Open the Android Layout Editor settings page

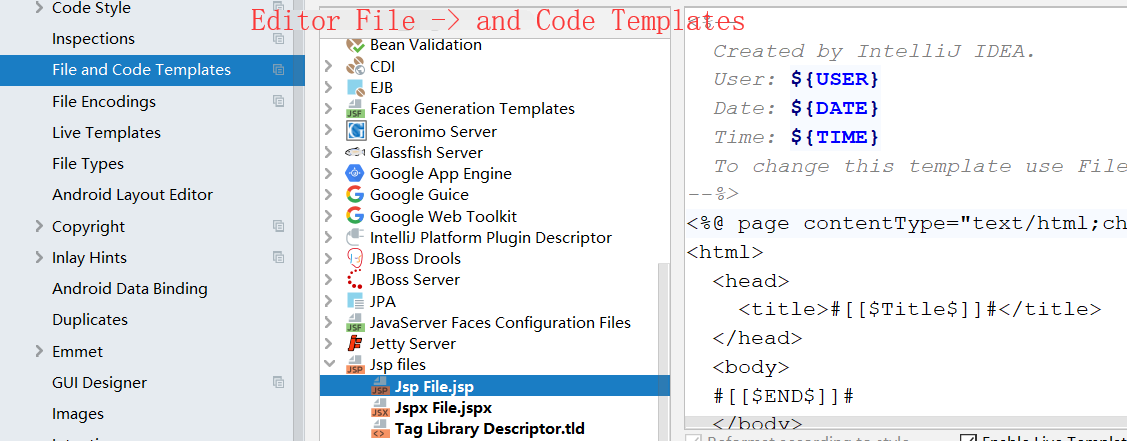[x=132, y=195]
